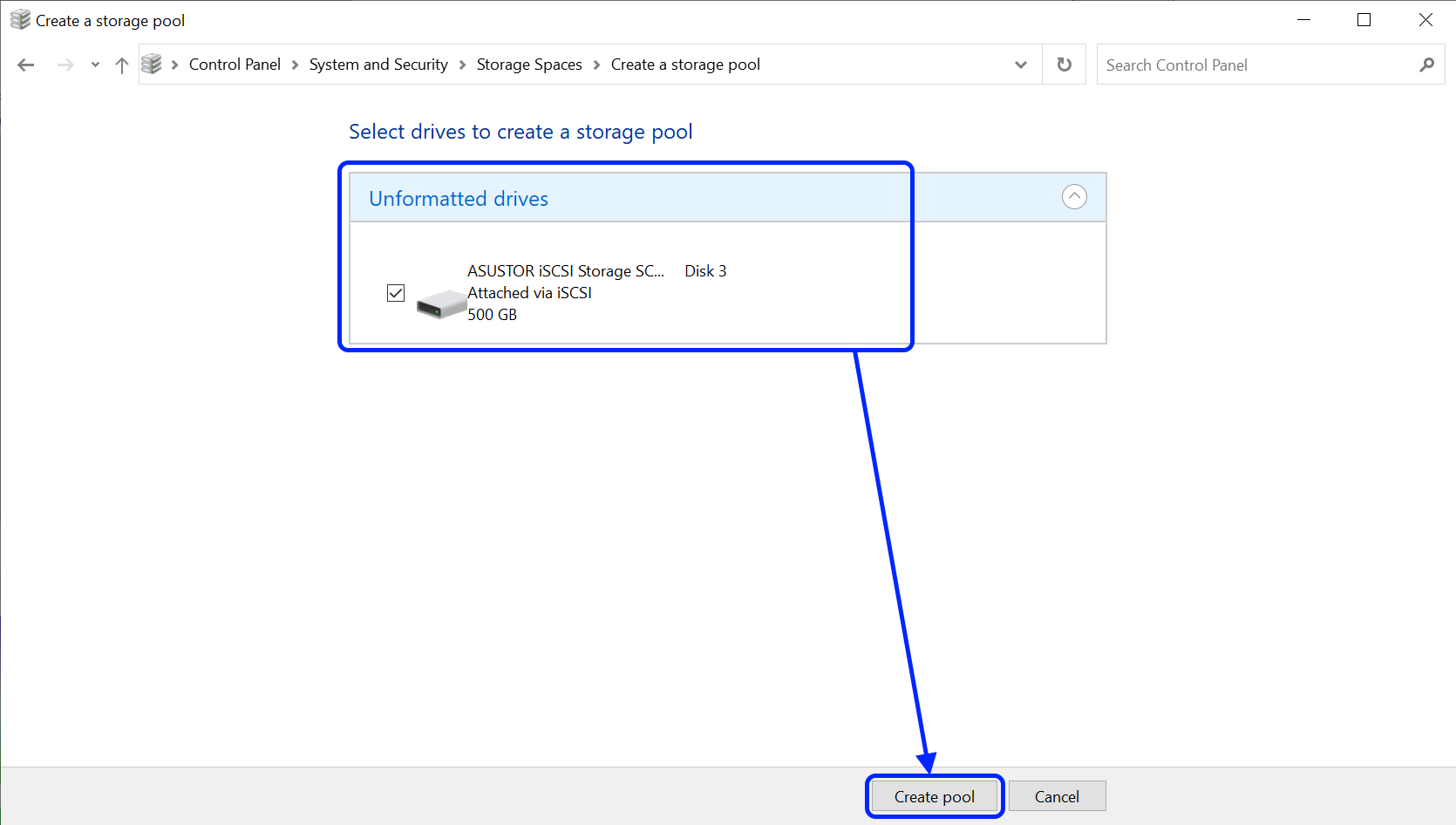The image size is (1456, 825).
Task: Click the Create pool button
Action: click(x=935, y=796)
